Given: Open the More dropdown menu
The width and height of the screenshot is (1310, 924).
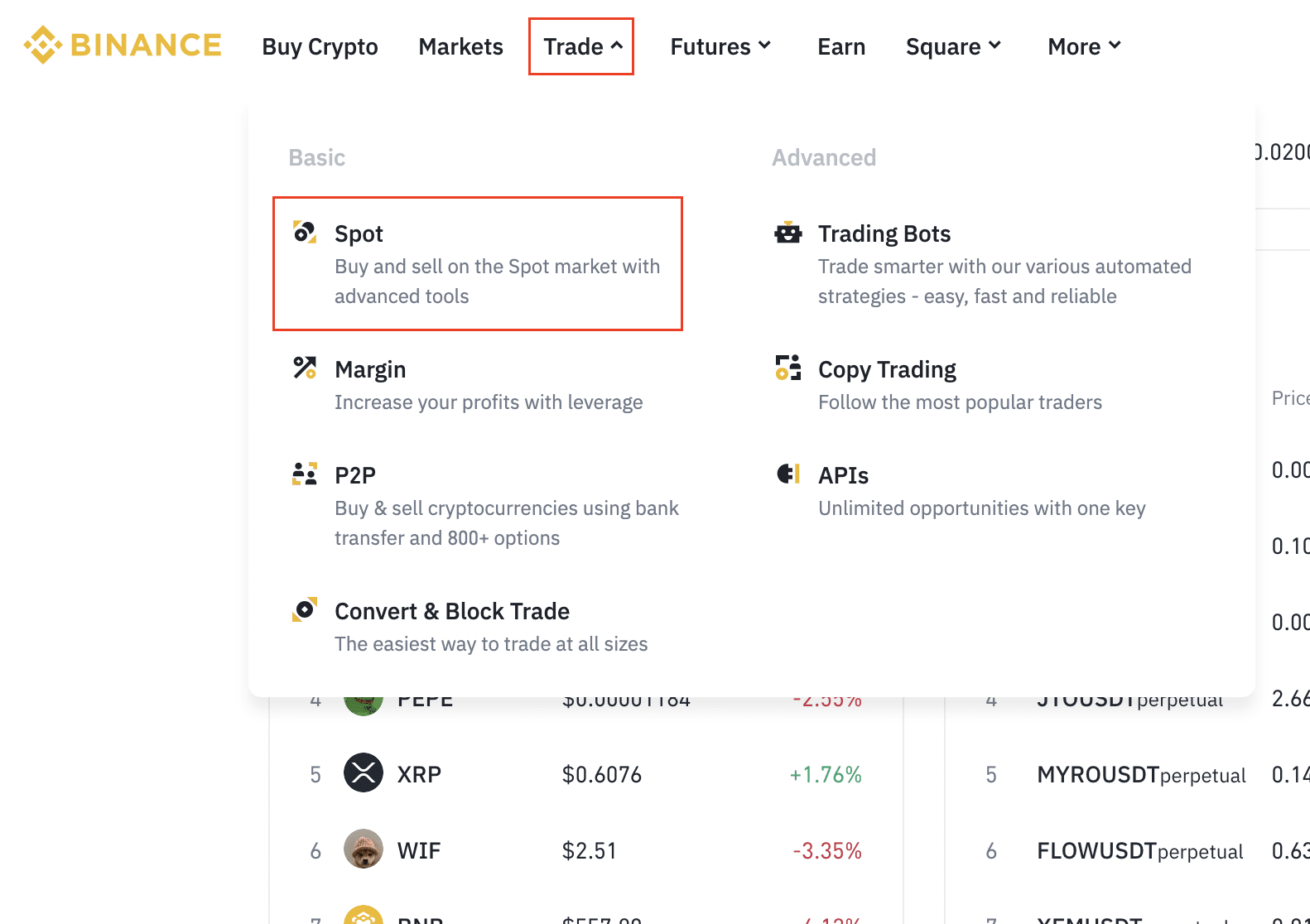Looking at the screenshot, I should tap(1084, 46).
